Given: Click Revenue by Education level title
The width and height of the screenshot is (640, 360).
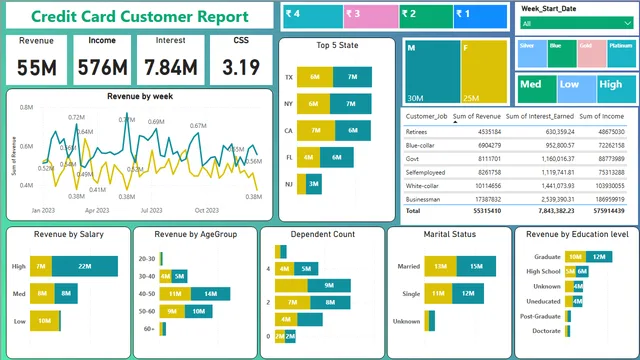Looking at the screenshot, I should [x=577, y=234].
